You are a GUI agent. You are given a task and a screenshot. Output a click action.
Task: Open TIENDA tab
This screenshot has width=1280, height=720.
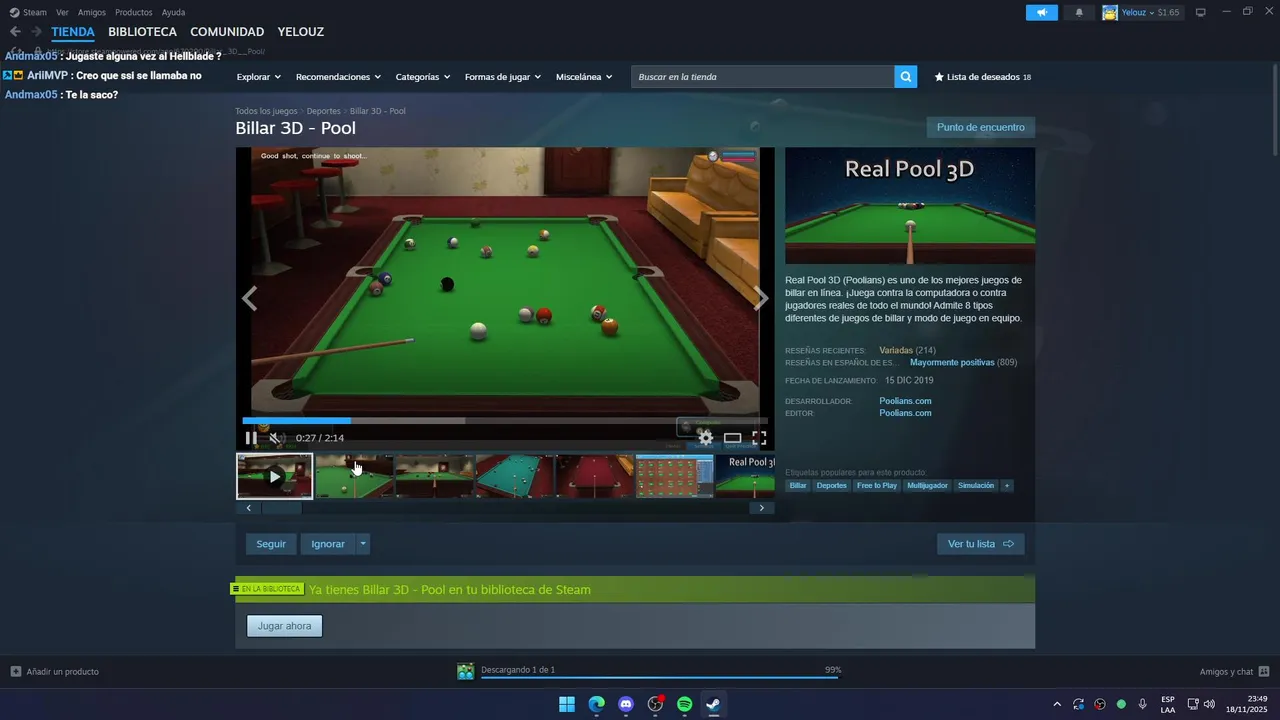[x=73, y=32]
